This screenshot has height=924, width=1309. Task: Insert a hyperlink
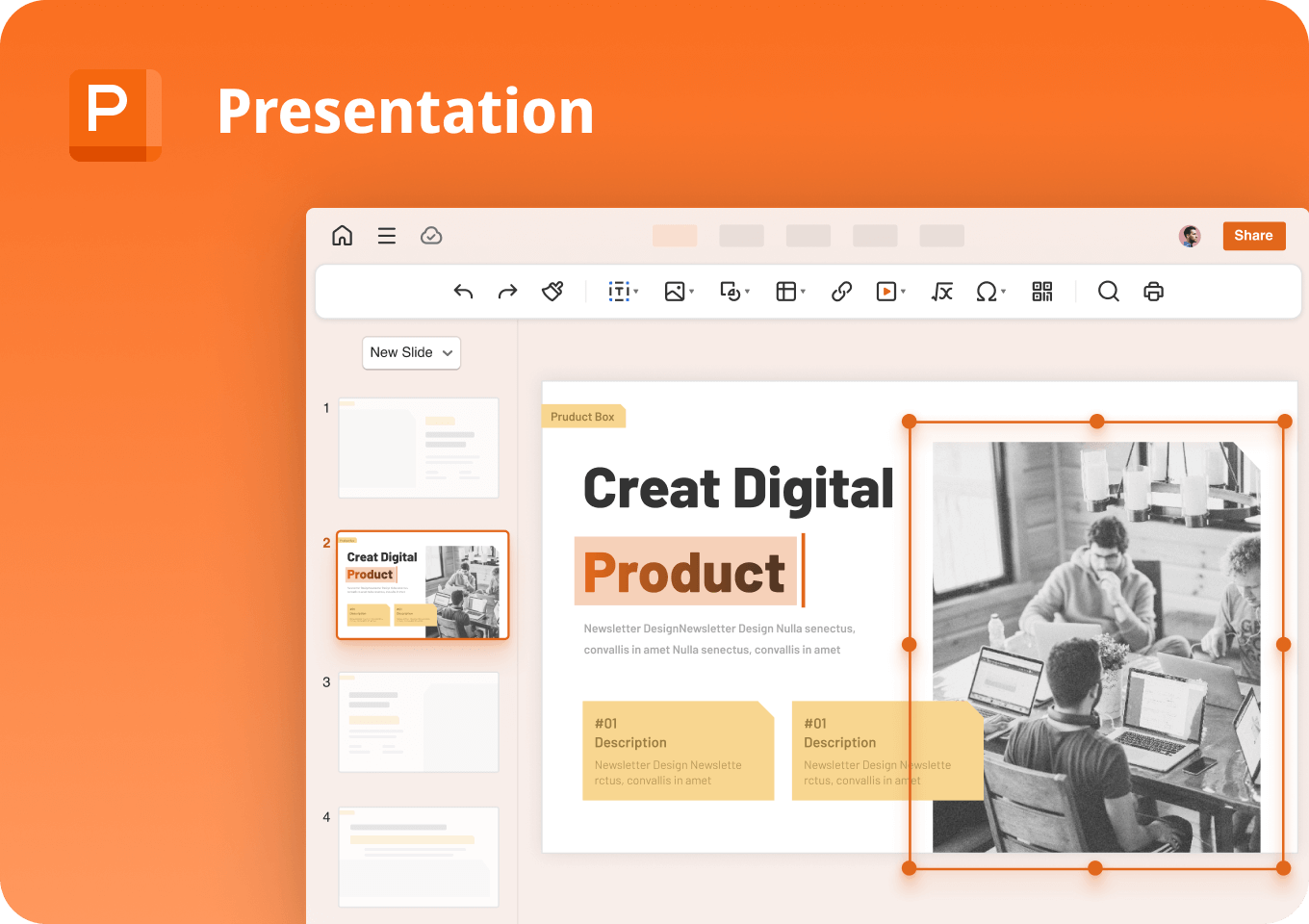tap(841, 291)
